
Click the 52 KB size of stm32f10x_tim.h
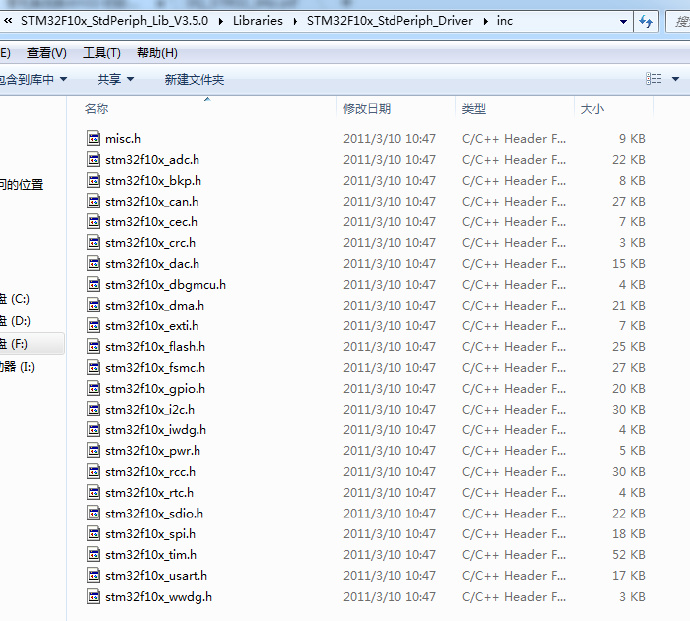pyautogui.click(x=628, y=555)
